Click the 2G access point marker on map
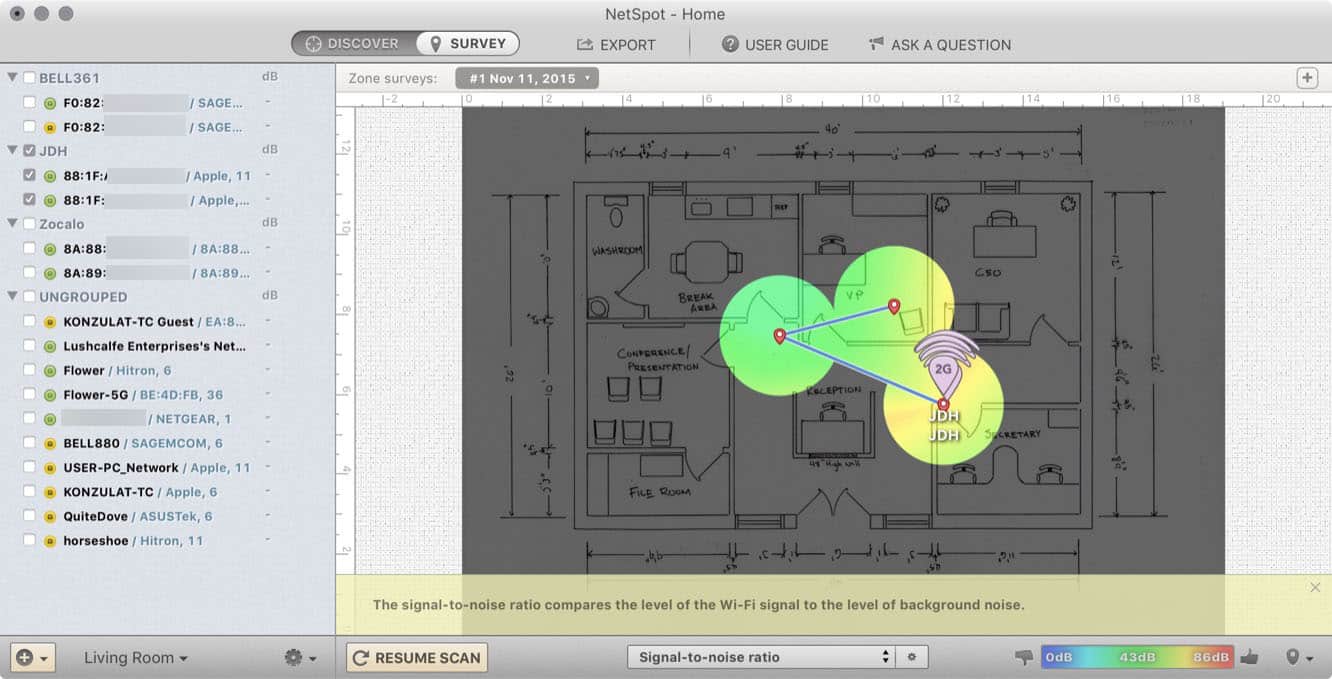 943,368
